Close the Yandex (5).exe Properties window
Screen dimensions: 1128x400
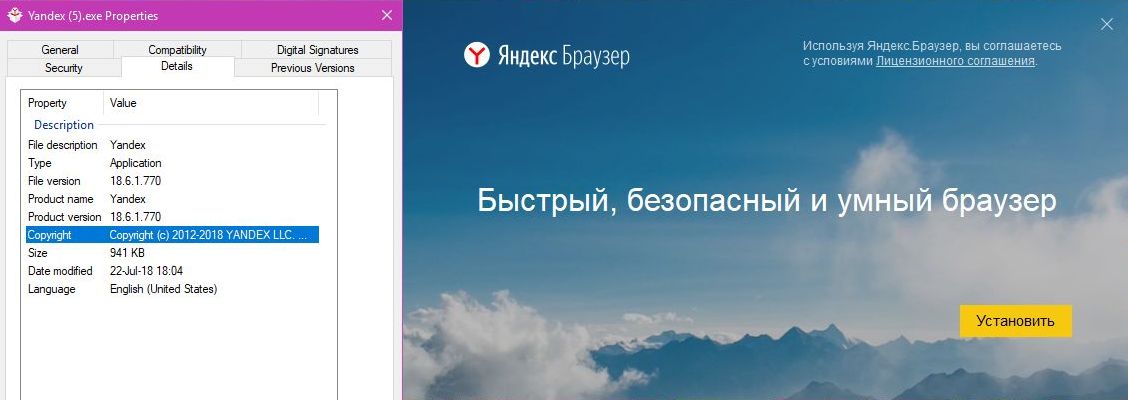coord(387,15)
